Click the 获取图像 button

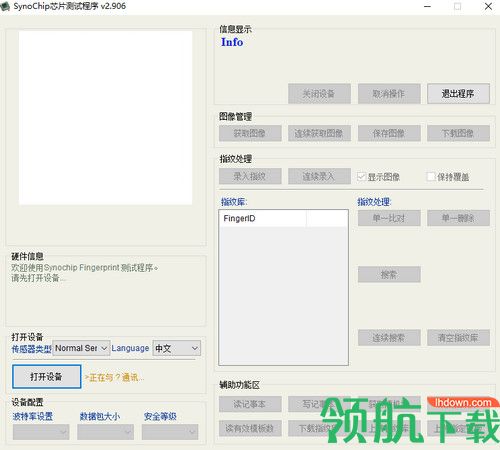(x=250, y=133)
